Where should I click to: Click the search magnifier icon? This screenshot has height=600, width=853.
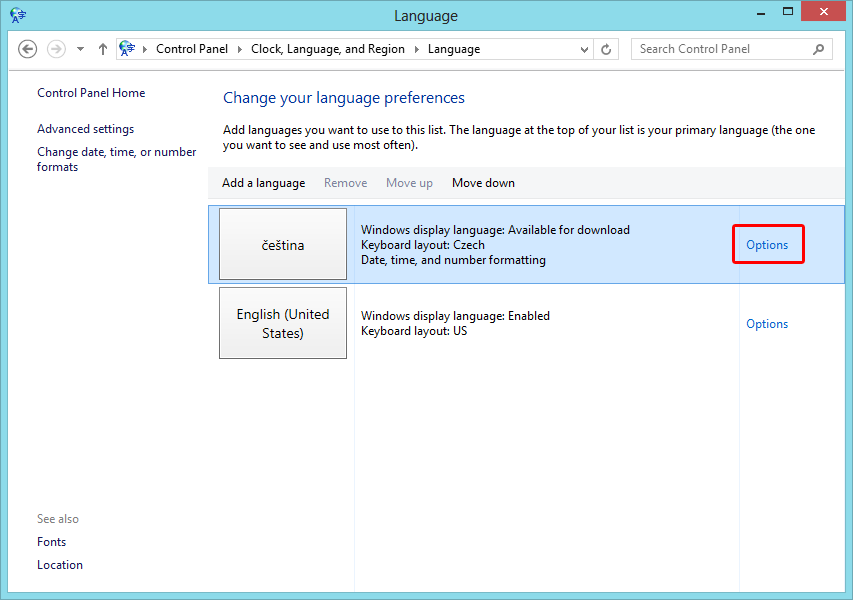pyautogui.click(x=818, y=49)
